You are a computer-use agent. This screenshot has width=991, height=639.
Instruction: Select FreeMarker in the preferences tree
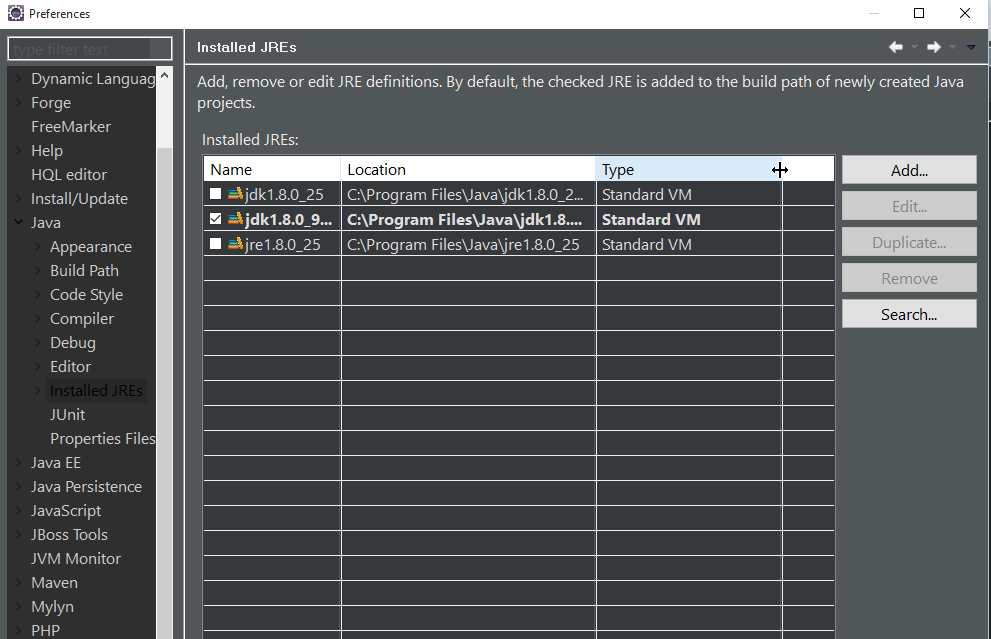[x=71, y=126]
